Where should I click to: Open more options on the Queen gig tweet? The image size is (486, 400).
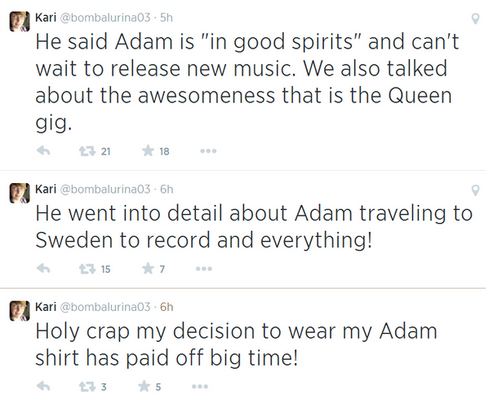tap(208, 151)
